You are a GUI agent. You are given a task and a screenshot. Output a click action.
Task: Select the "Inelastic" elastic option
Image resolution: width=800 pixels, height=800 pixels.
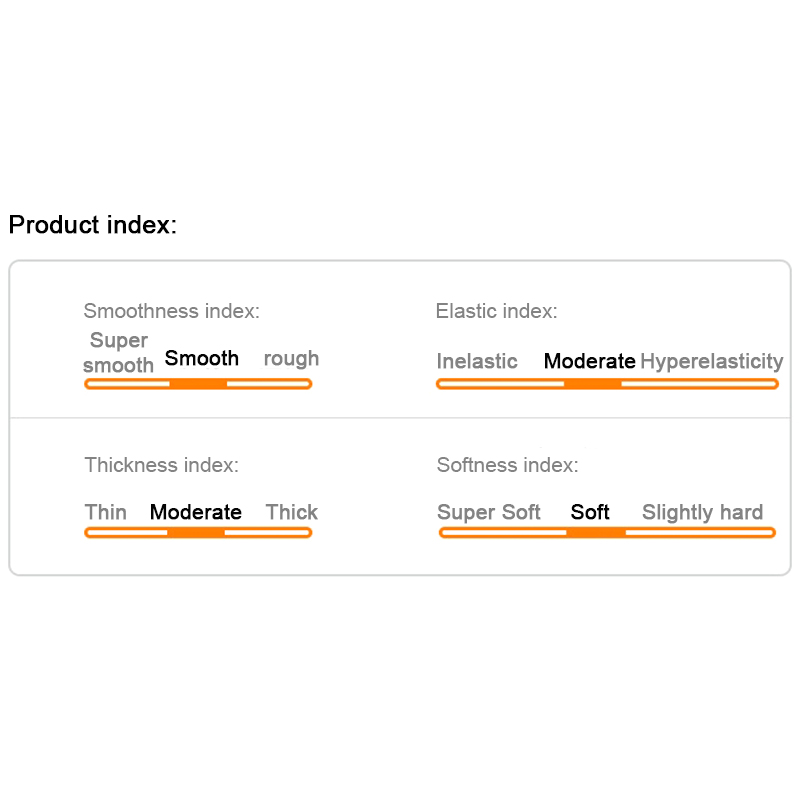(x=477, y=361)
